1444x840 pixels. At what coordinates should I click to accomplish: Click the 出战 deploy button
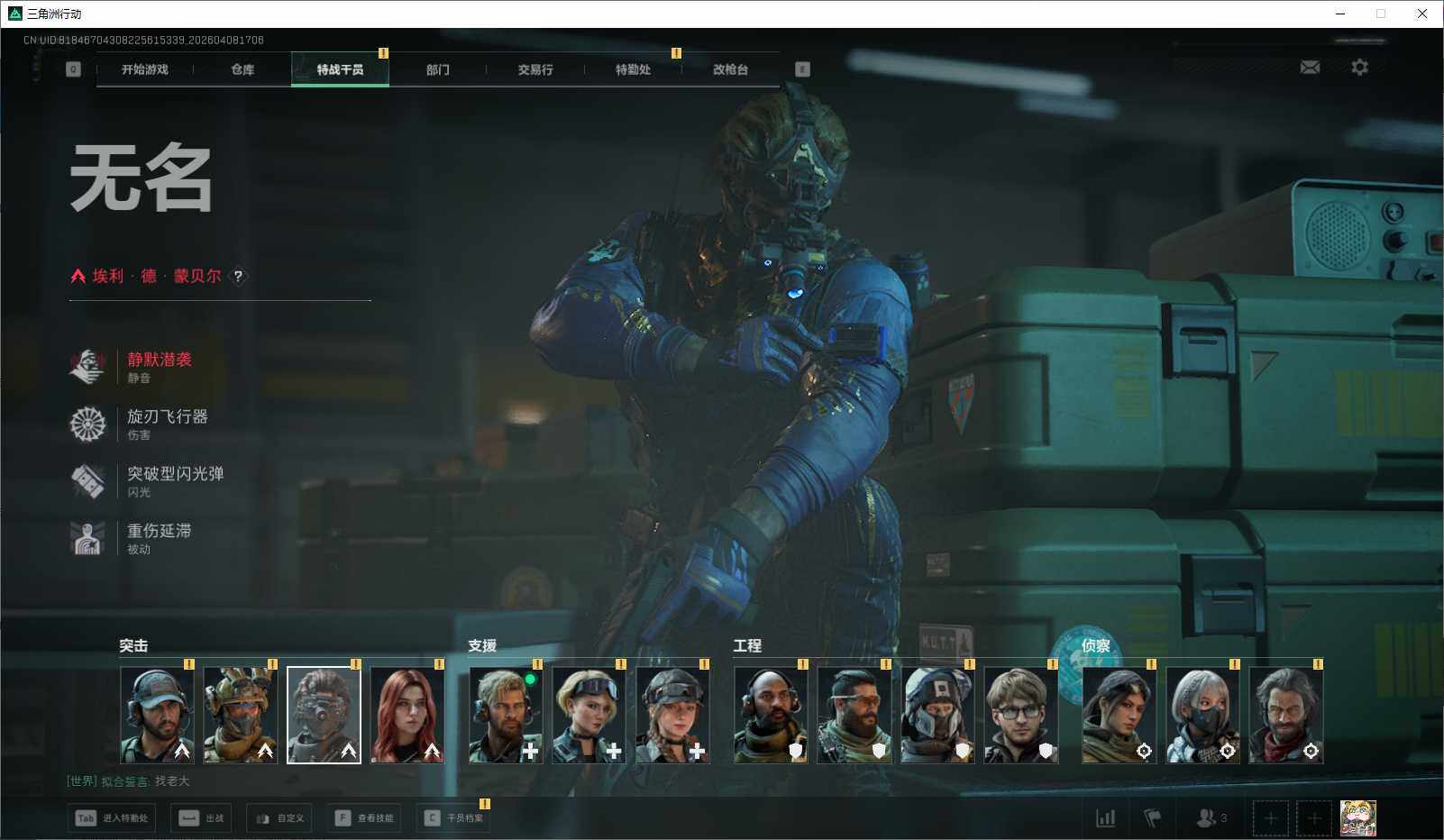201,818
